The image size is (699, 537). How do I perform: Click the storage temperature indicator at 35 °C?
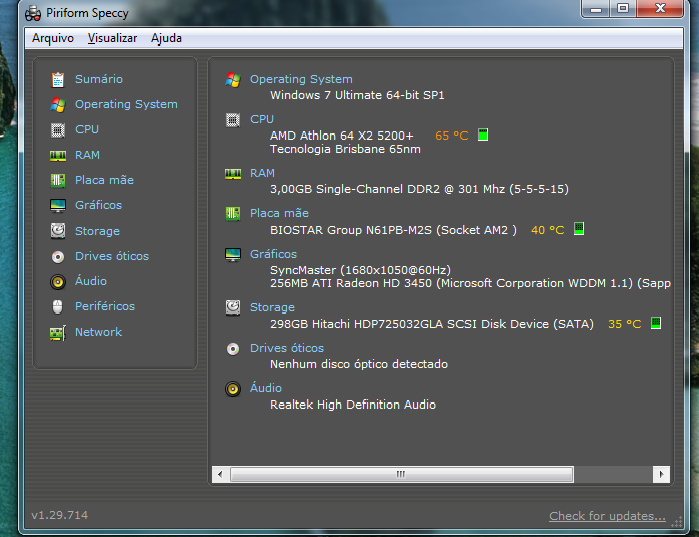coord(656,323)
